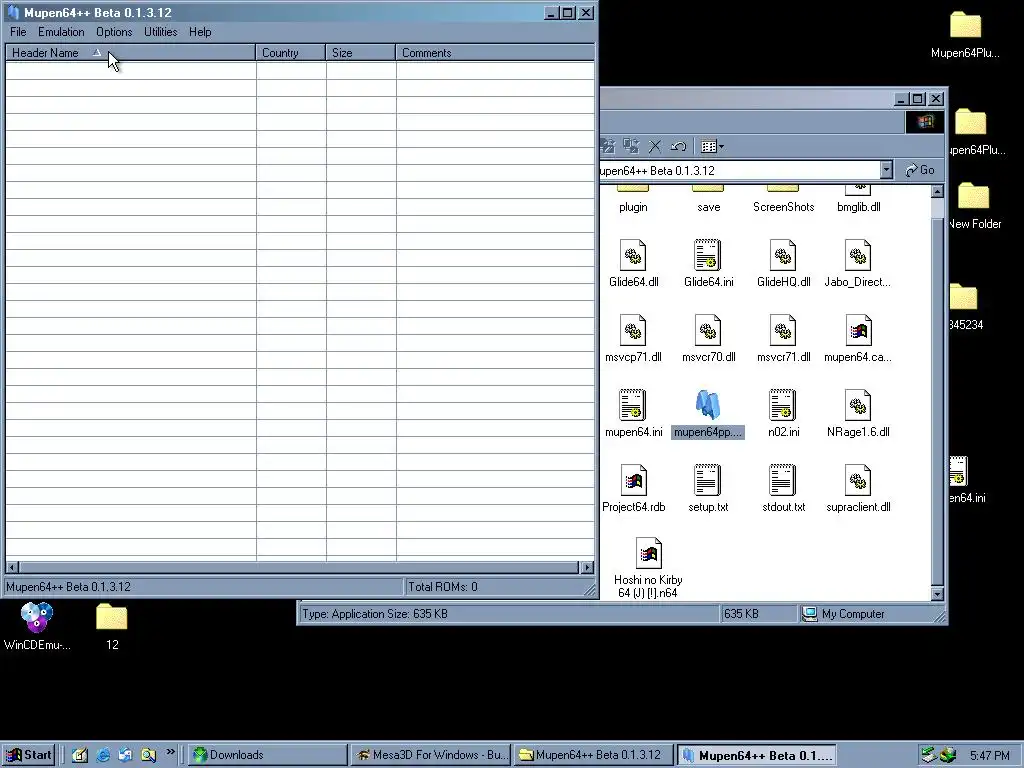Select the setup.txt file icon
1024x768 pixels.
[x=708, y=481]
